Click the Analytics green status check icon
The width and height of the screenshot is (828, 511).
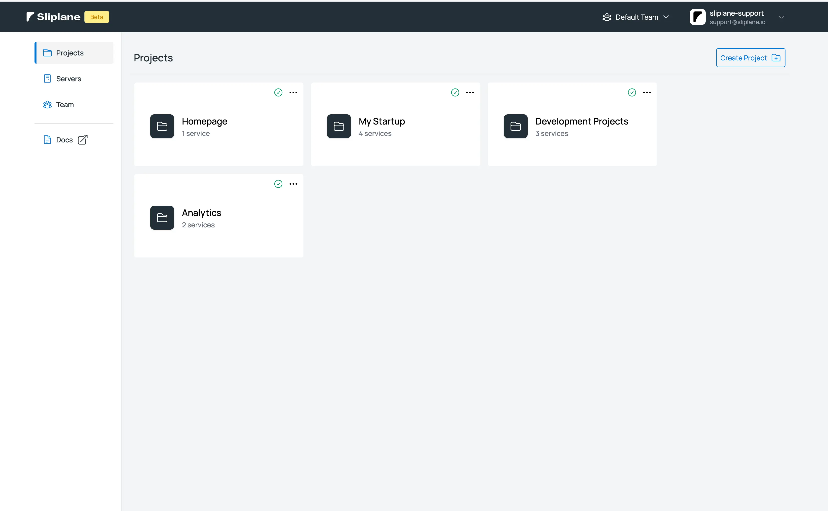click(x=278, y=184)
